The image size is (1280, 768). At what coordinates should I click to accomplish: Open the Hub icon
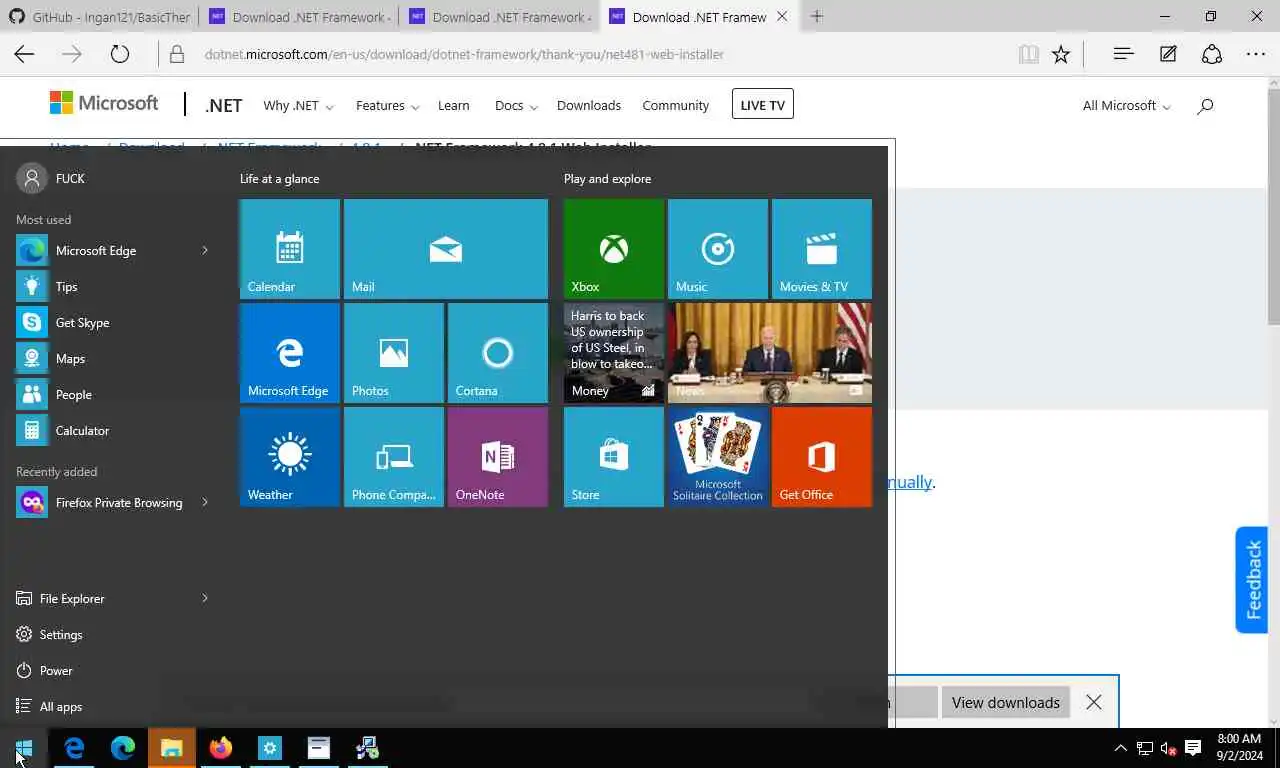pos(1123,55)
